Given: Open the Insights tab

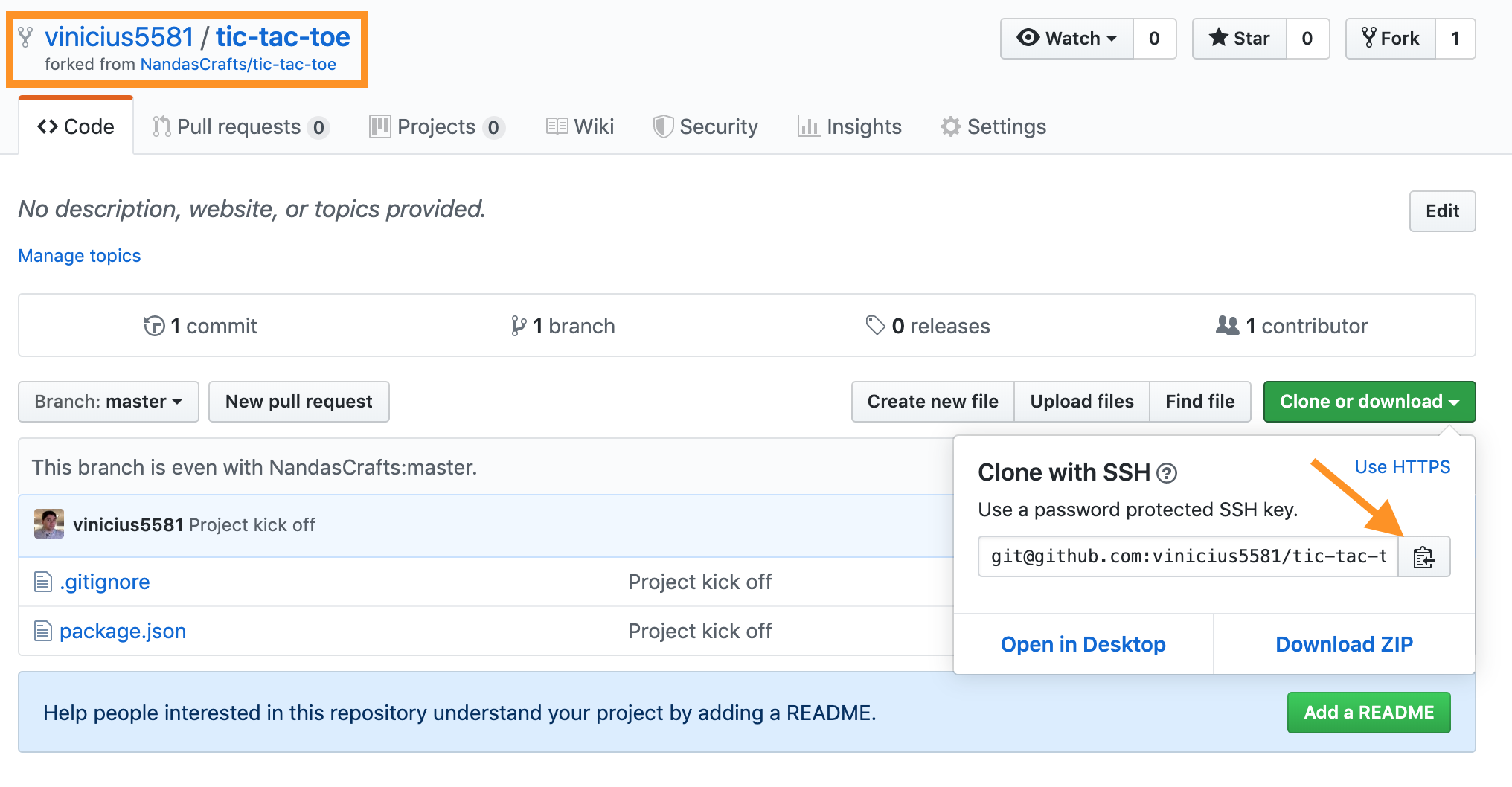Looking at the screenshot, I should (x=849, y=127).
